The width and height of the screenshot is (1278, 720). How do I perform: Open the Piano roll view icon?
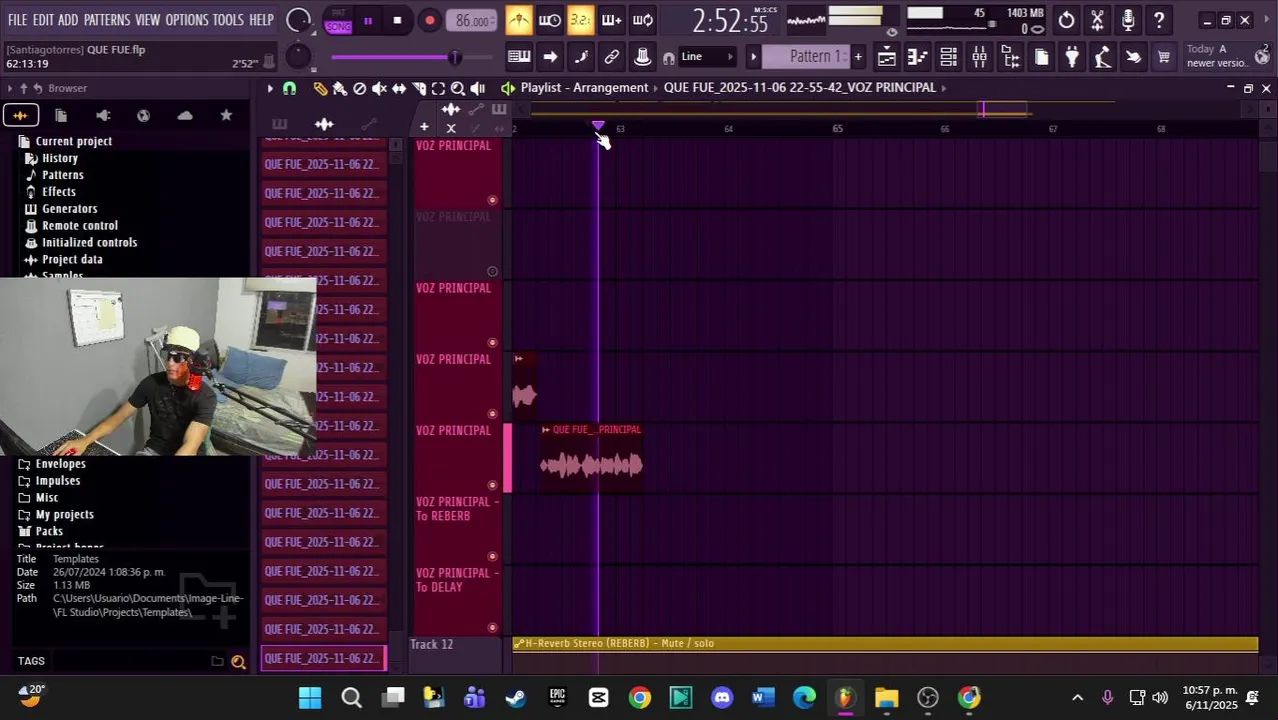pos(917,57)
